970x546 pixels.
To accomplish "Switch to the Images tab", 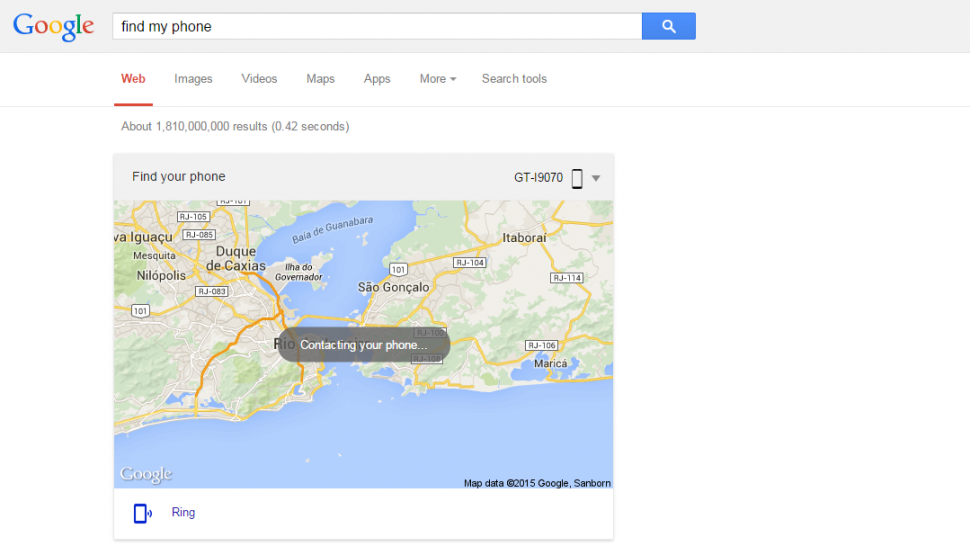I will 193,79.
